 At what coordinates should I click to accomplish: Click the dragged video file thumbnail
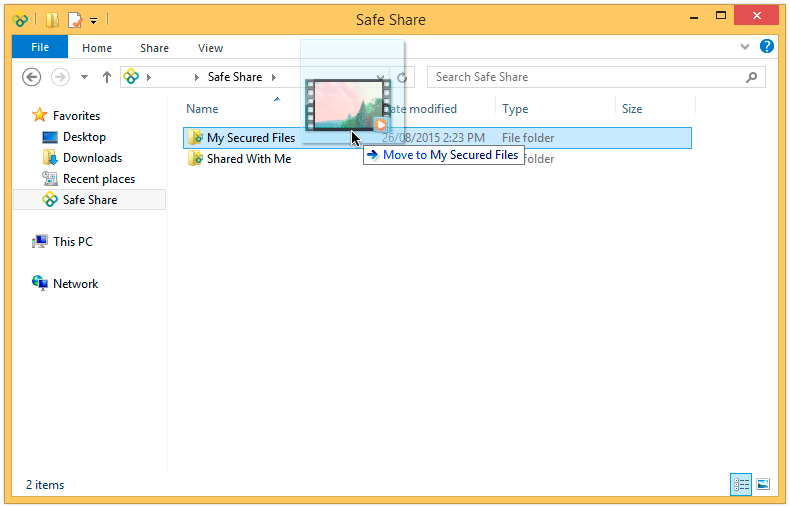[347, 105]
